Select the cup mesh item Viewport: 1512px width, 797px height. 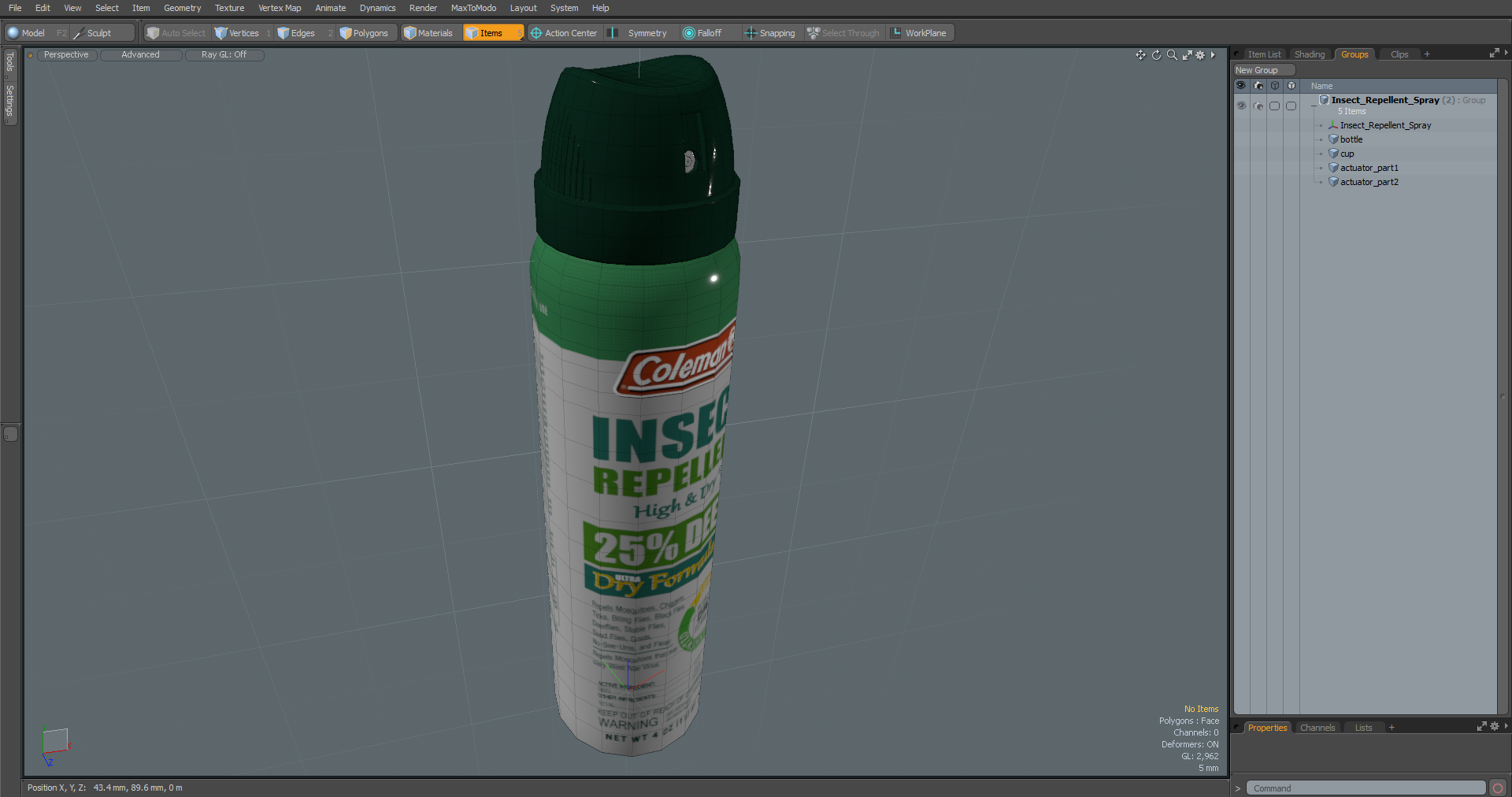[1347, 154]
